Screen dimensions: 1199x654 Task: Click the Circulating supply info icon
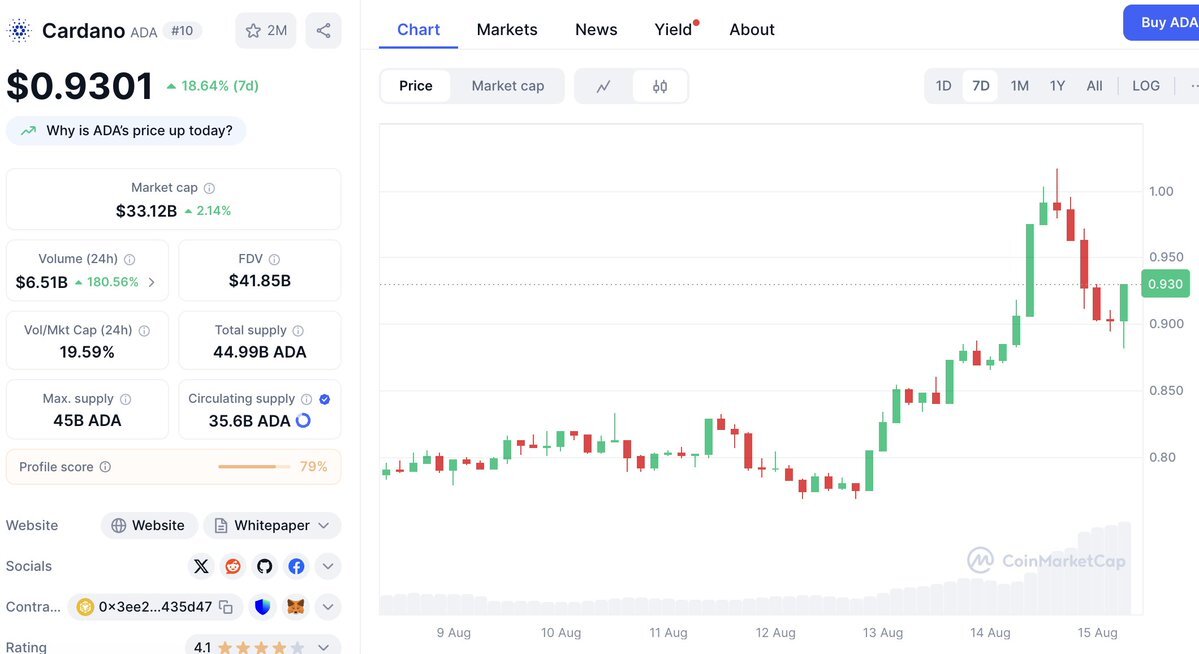click(x=307, y=399)
